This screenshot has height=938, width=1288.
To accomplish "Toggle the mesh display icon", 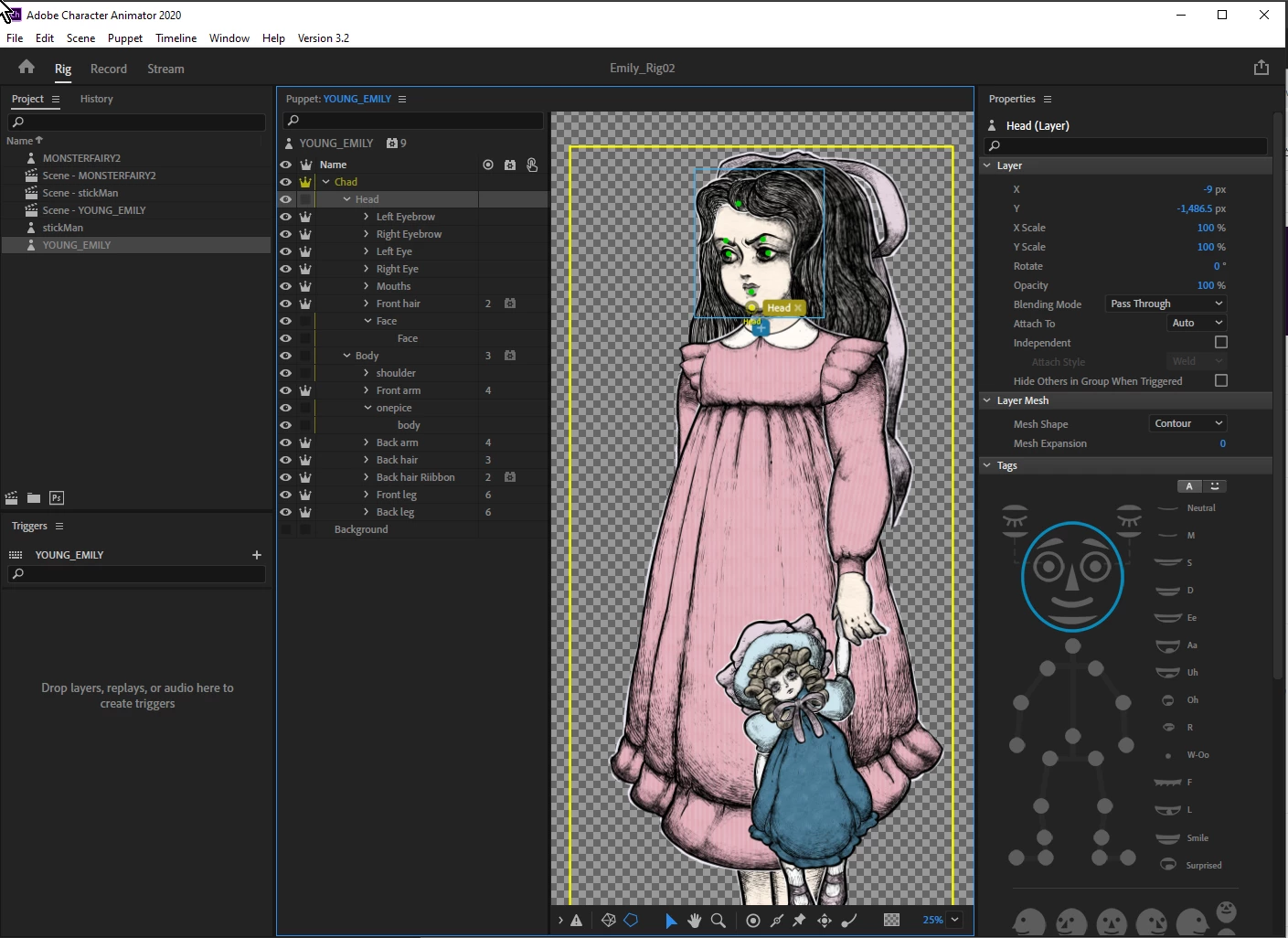I will tap(609, 921).
